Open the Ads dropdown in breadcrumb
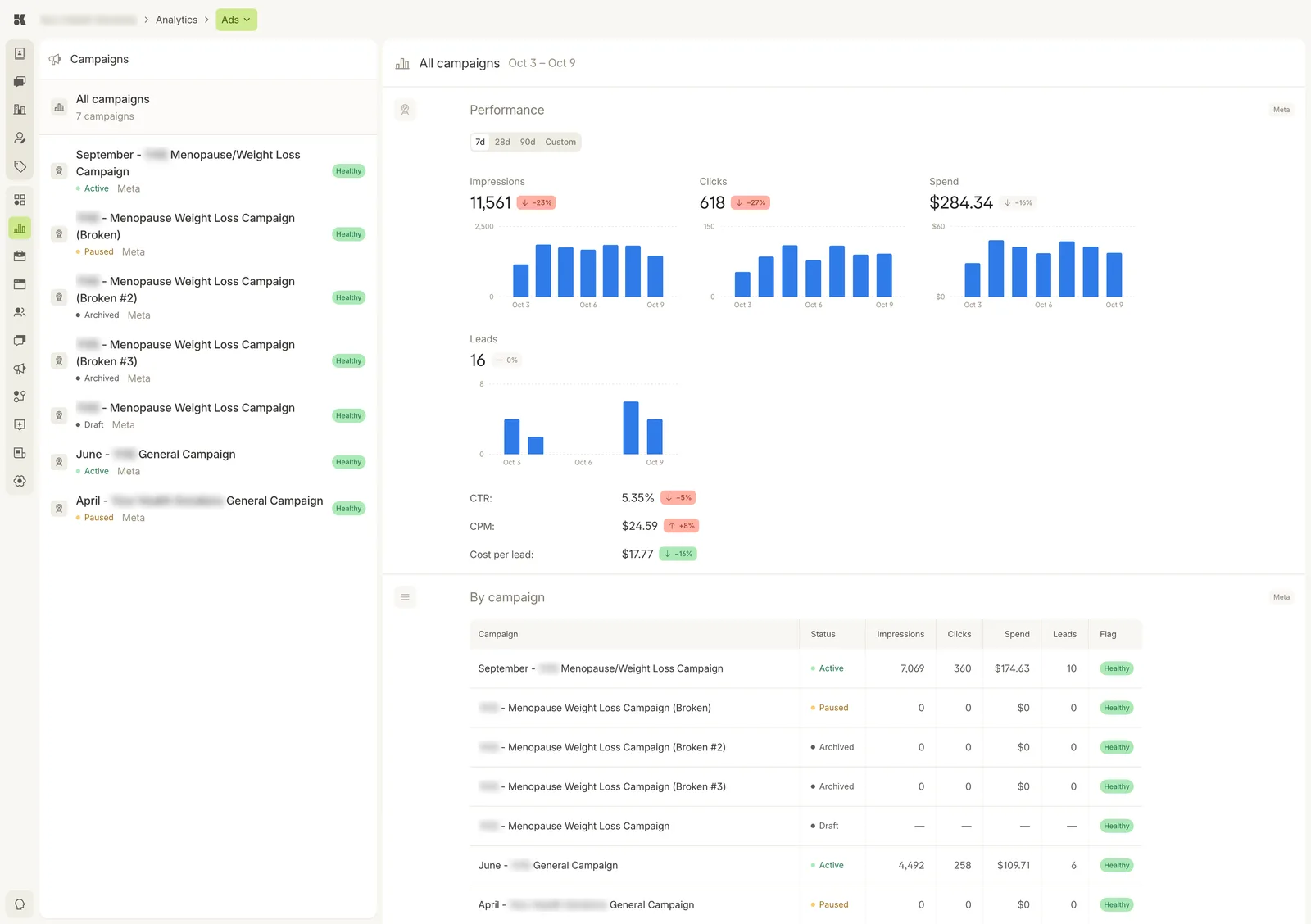 236,20
